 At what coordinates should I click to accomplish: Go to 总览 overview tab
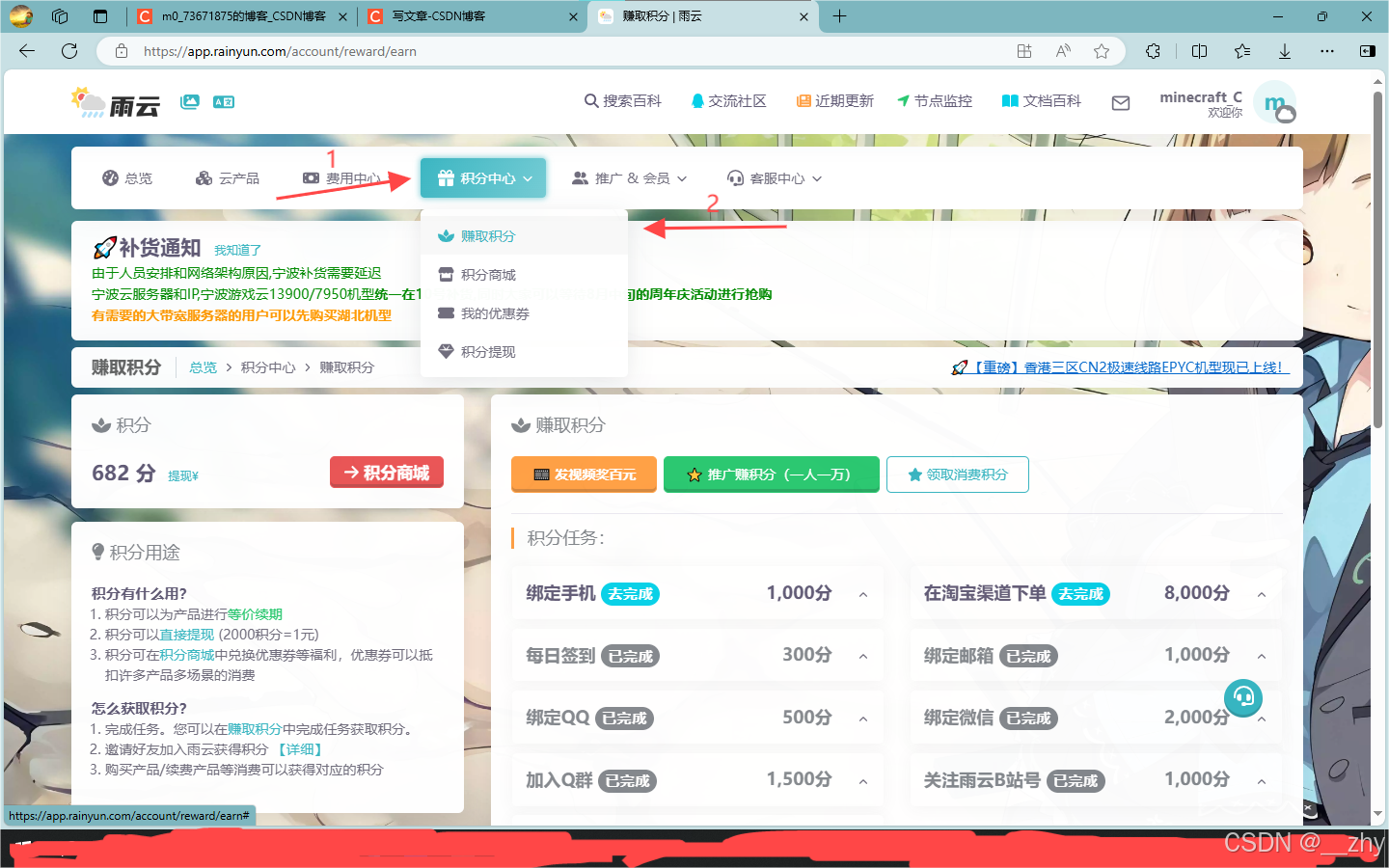[127, 178]
